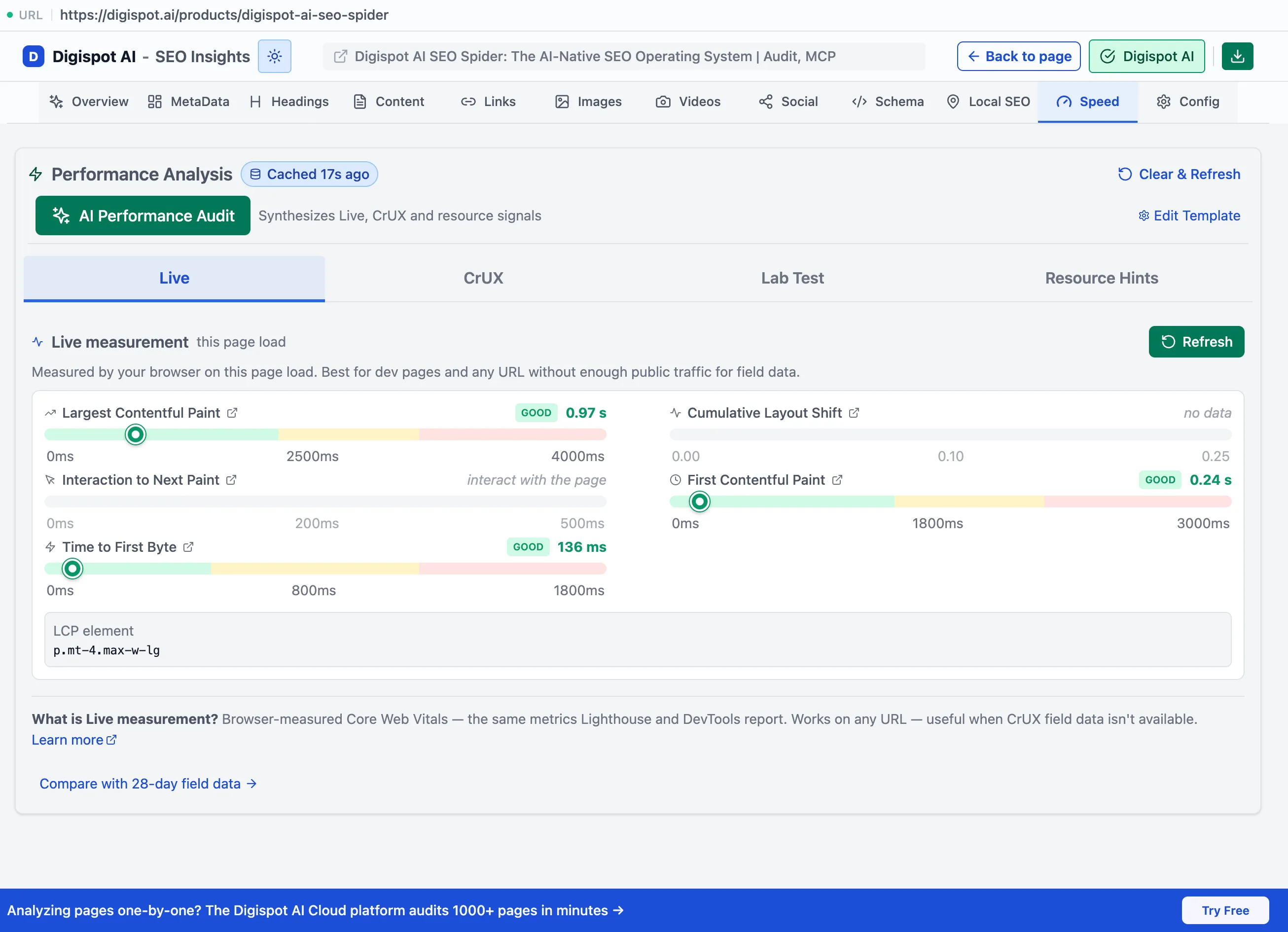Click the LCP element selector p.mt-4.max-w-lg
Screen dimensions: 1288x932
106,650
